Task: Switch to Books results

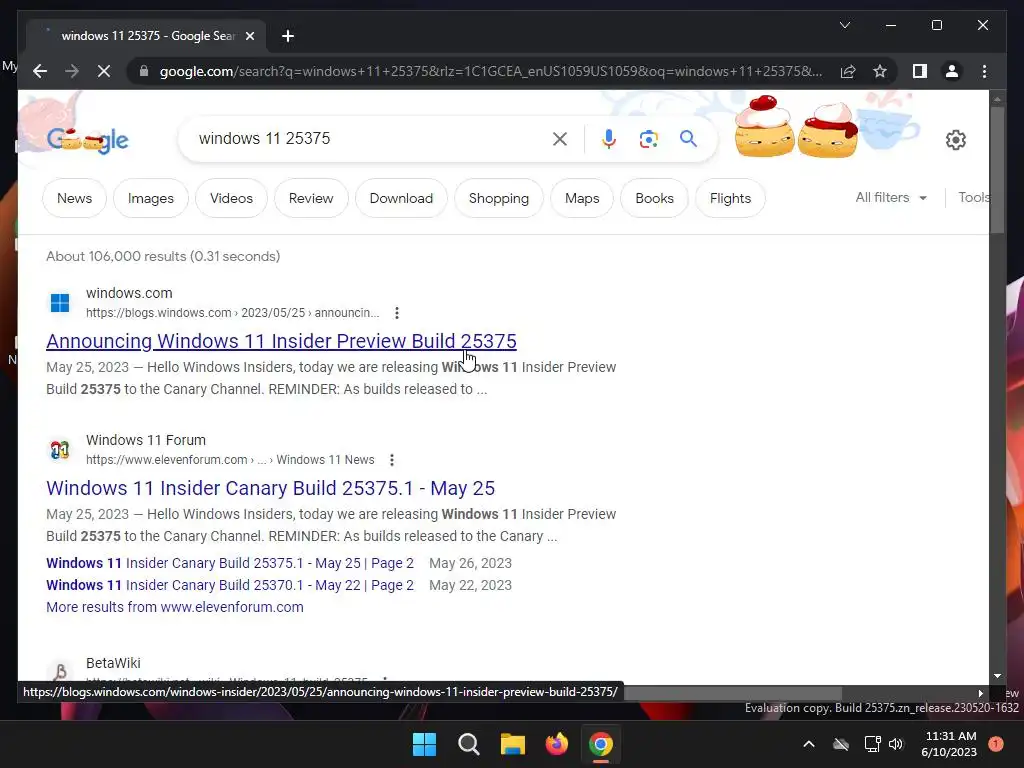Action: tap(654, 198)
